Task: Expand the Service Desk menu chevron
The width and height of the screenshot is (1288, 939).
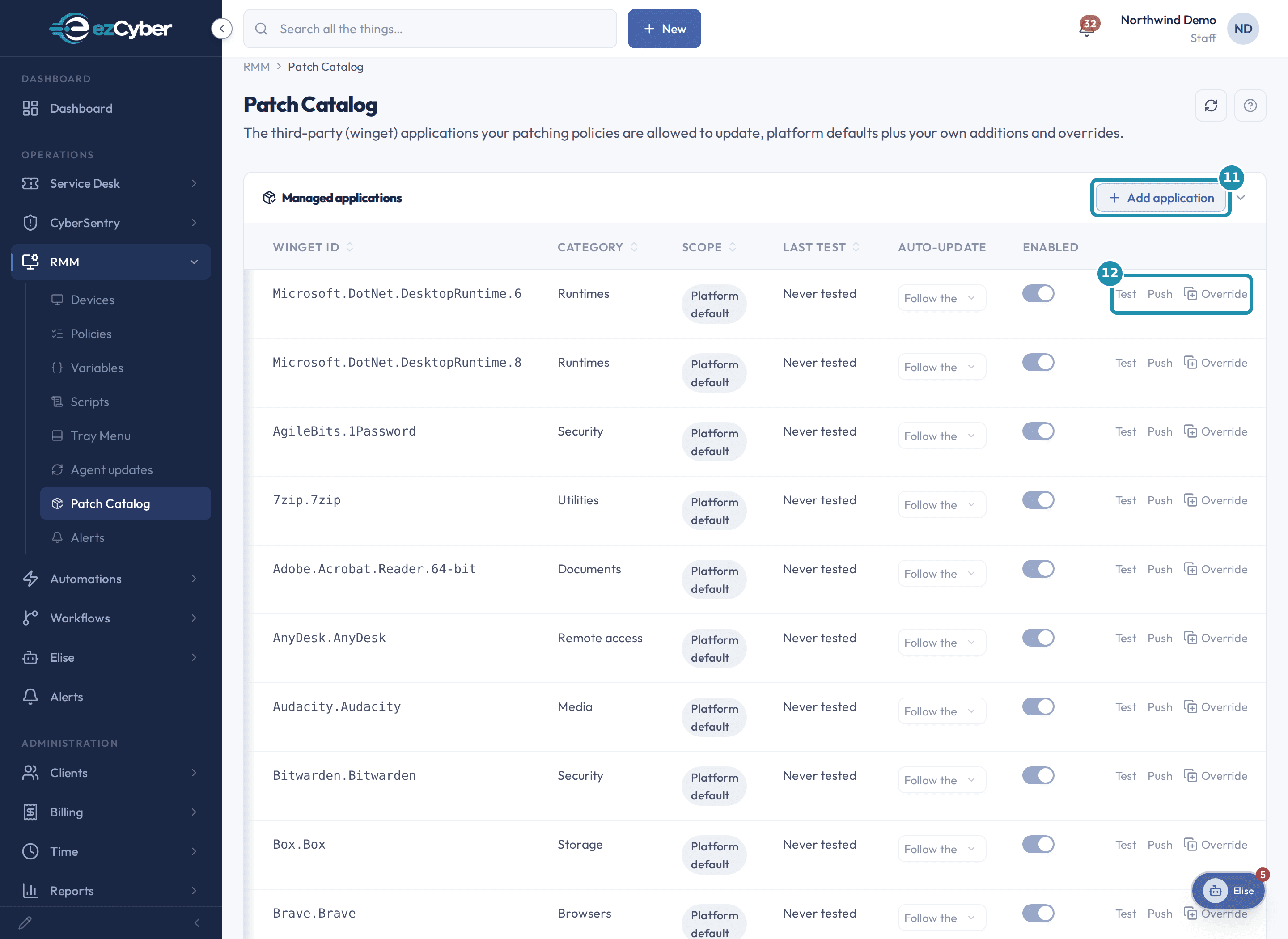Action: (x=194, y=183)
